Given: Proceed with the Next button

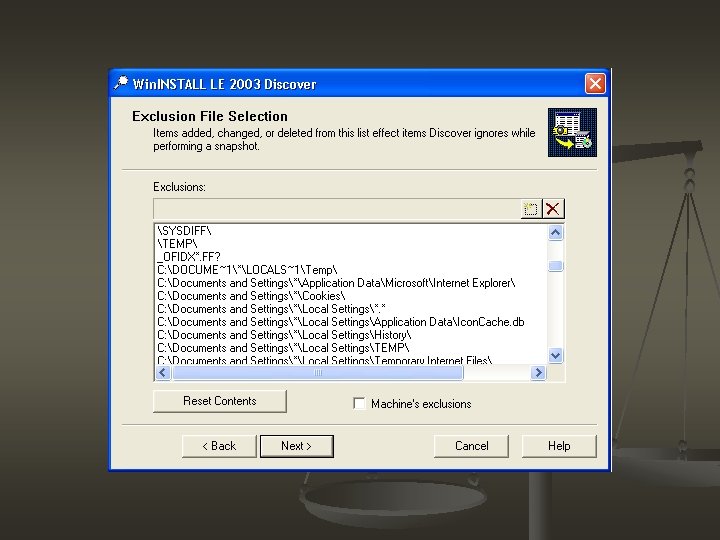Looking at the screenshot, I should point(297,446).
